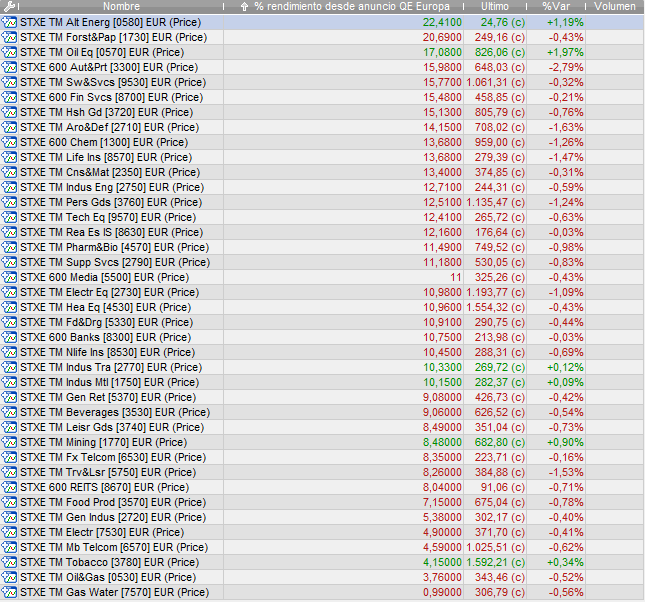The width and height of the screenshot is (645, 602).
Task: Select row STXE TM Fx Telcom [6530]
Action: pyautogui.click(x=322, y=458)
